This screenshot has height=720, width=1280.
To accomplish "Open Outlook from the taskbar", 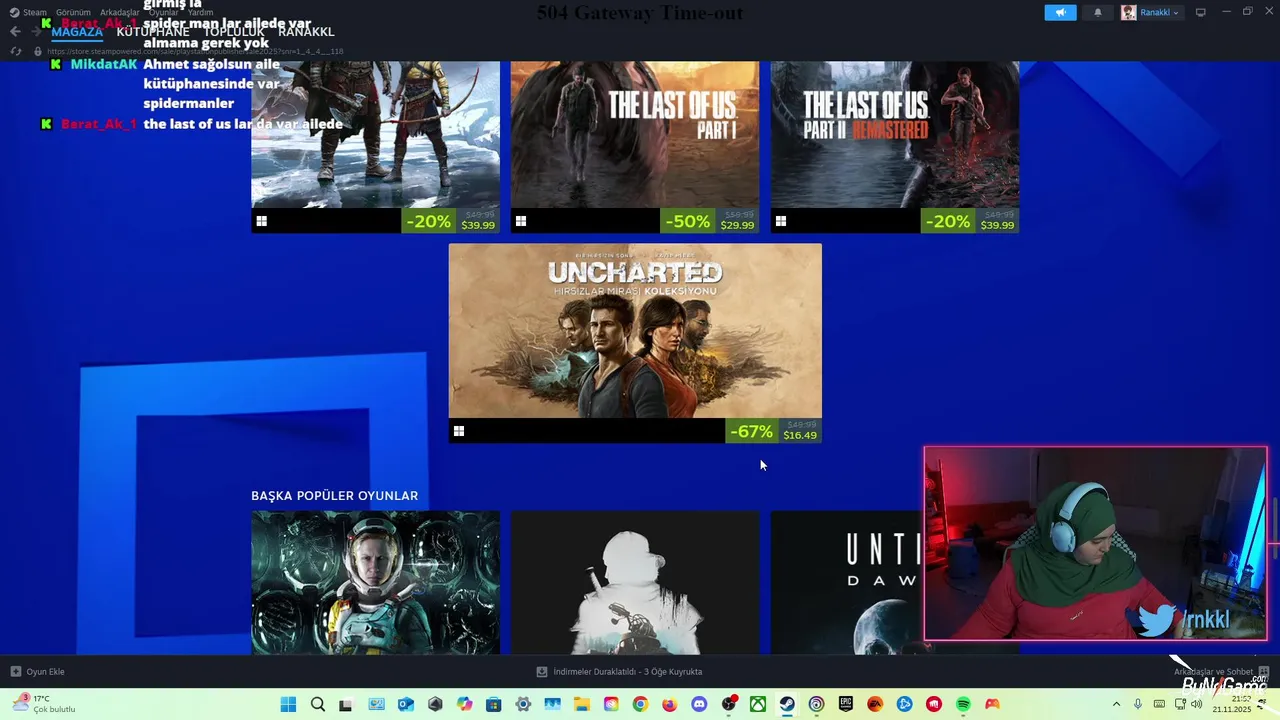I will (405, 704).
